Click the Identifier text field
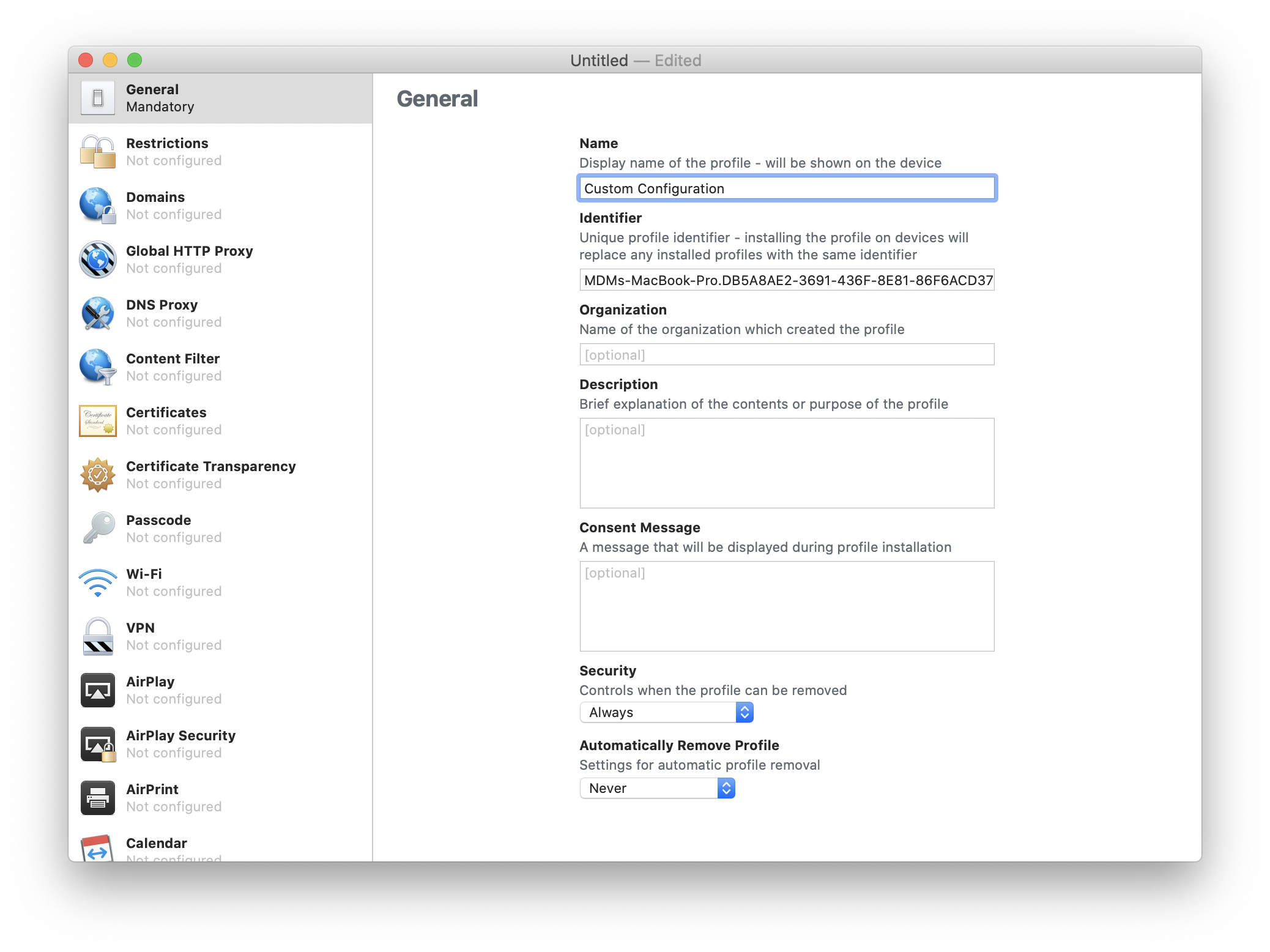This screenshot has width=1270, height=952. [x=786, y=280]
